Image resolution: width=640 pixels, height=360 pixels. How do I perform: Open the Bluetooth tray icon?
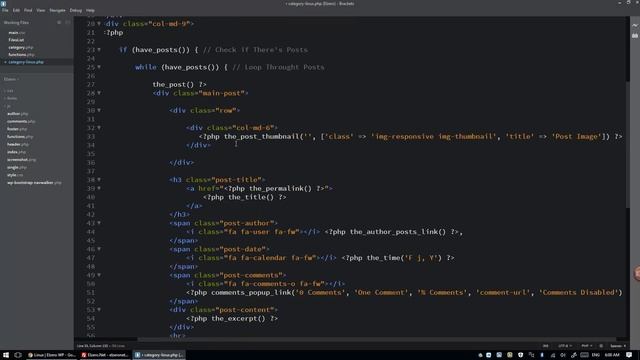(542, 355)
